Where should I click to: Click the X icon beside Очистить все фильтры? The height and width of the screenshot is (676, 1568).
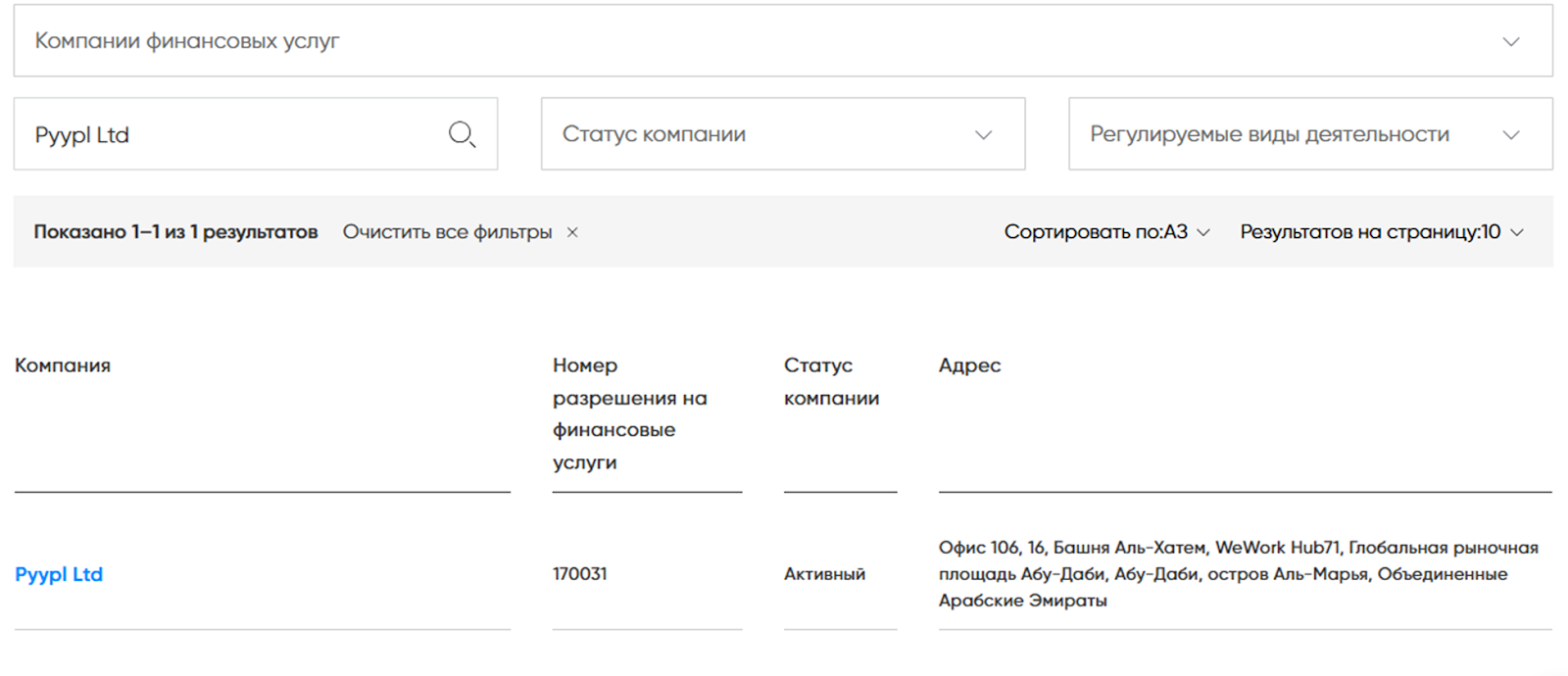pos(572,232)
